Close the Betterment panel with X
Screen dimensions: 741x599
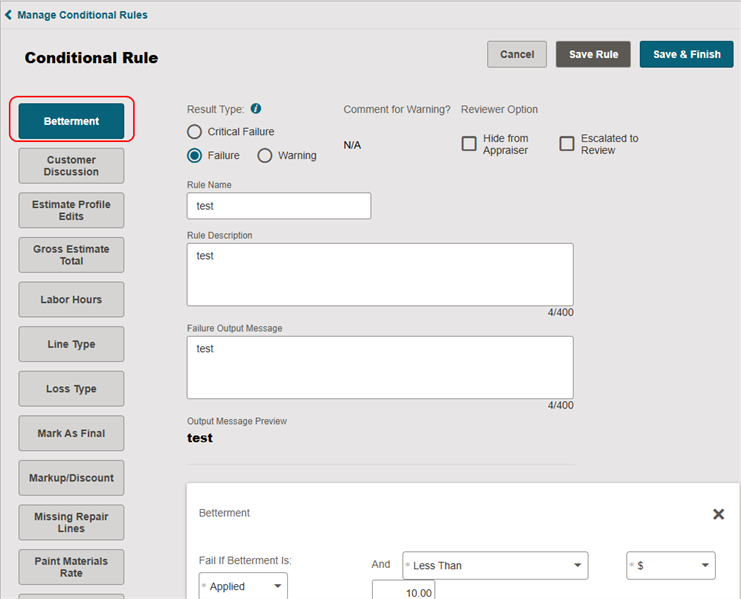click(x=718, y=514)
